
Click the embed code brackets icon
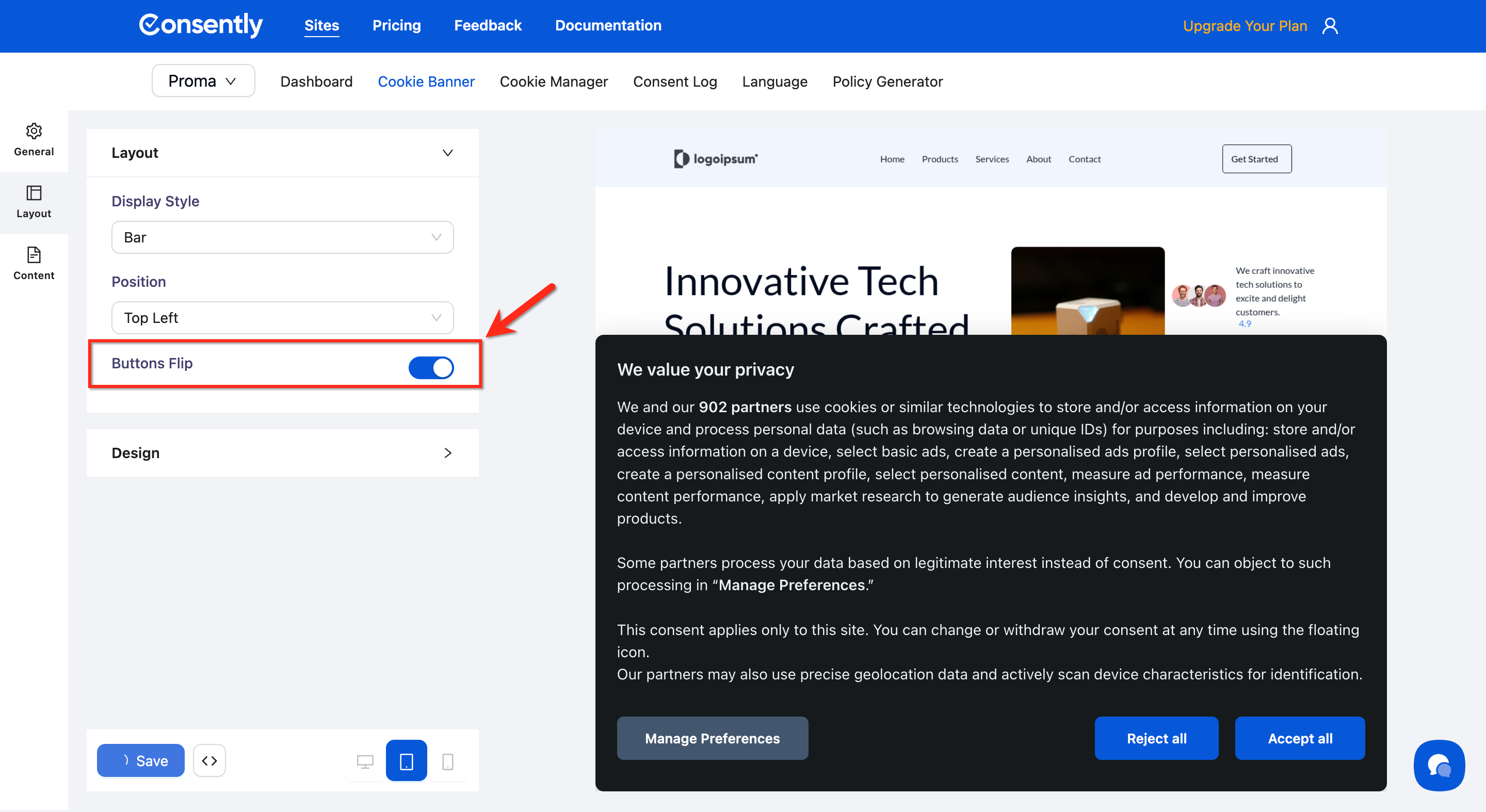point(209,761)
